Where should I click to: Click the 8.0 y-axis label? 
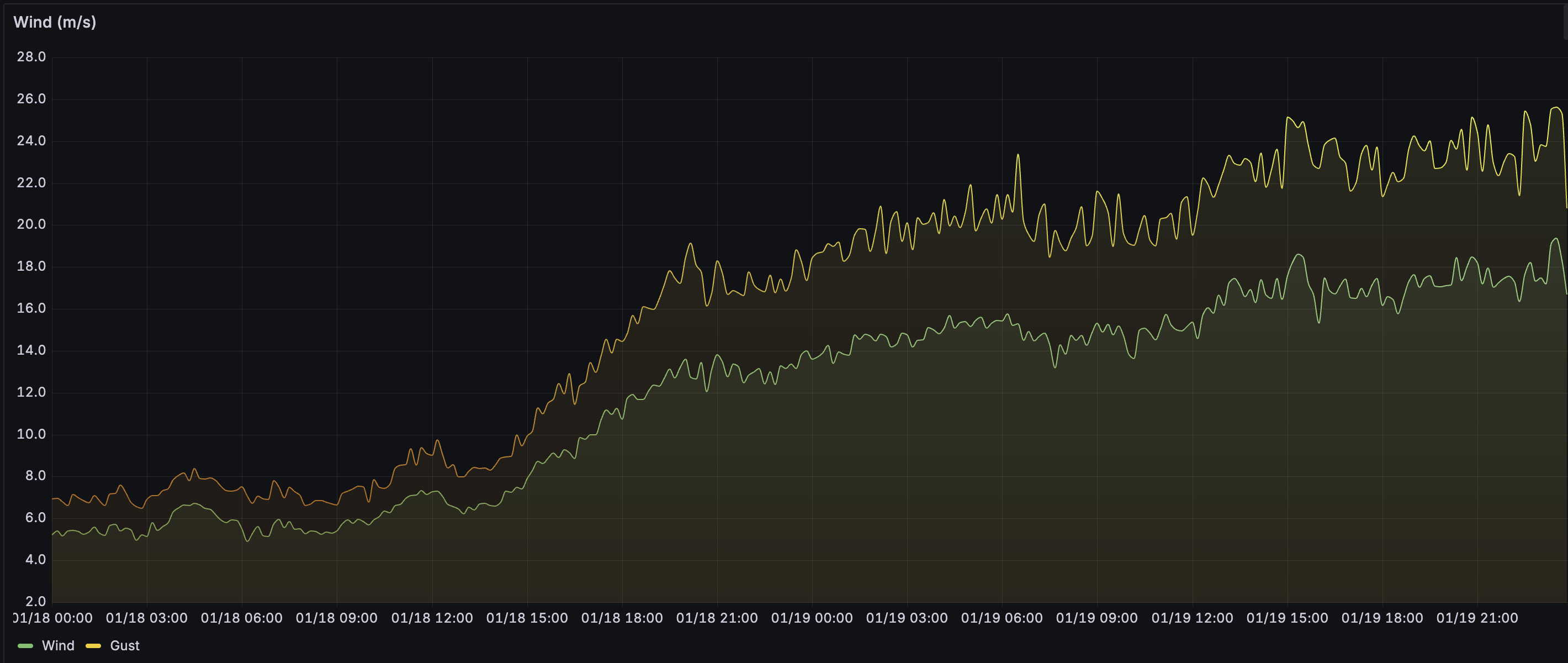click(x=35, y=476)
